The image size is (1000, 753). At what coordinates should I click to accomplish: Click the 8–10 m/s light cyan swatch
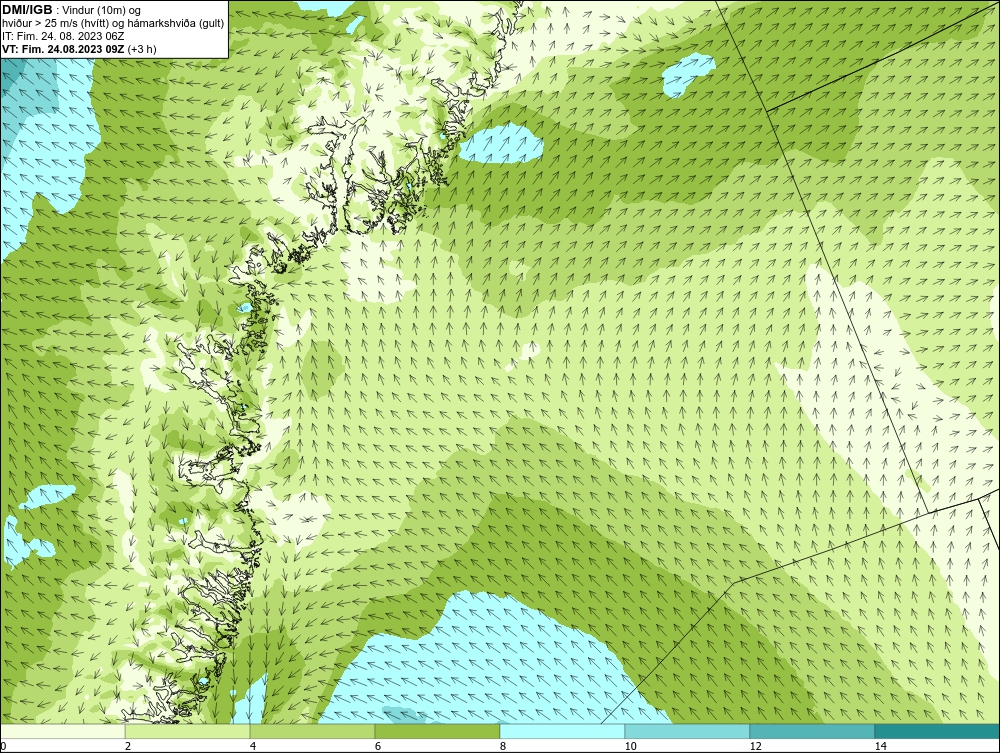point(562,731)
